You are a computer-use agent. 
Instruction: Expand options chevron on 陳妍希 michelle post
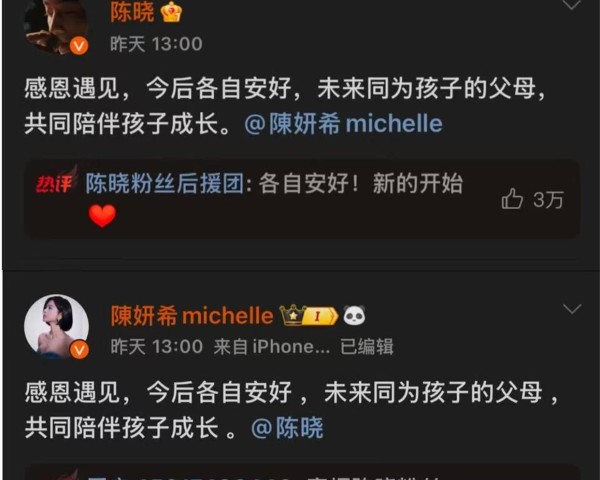[572, 308]
